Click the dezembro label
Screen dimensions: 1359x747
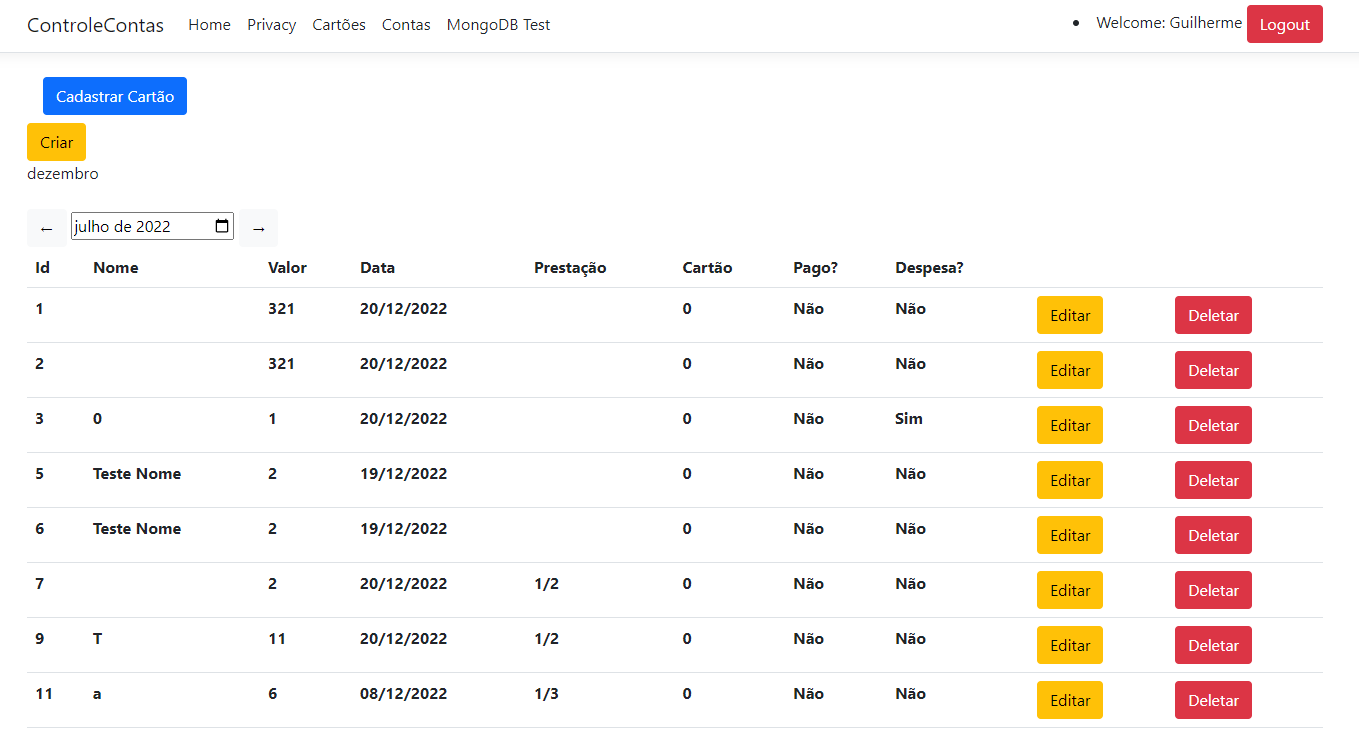(x=63, y=174)
